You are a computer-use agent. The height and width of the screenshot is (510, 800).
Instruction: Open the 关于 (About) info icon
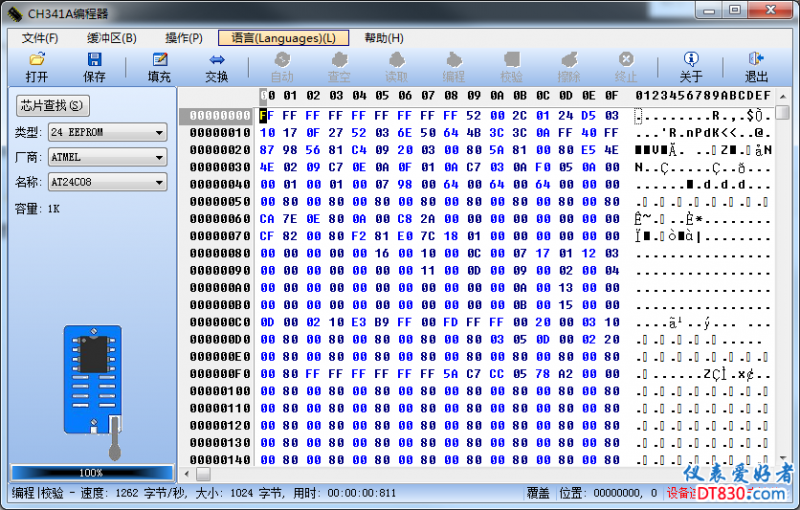coord(691,67)
